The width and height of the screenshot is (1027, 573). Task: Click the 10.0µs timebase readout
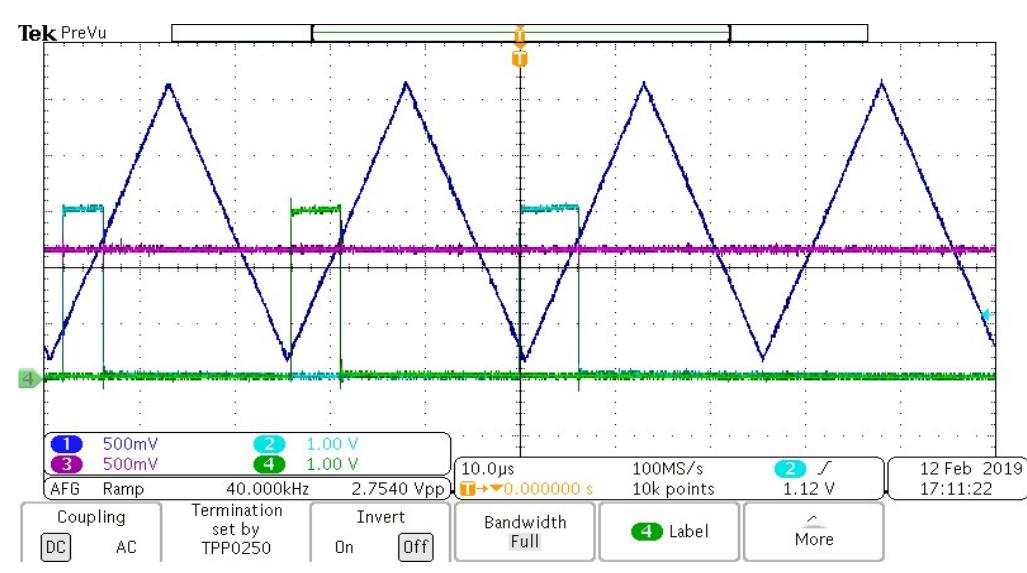click(488, 469)
